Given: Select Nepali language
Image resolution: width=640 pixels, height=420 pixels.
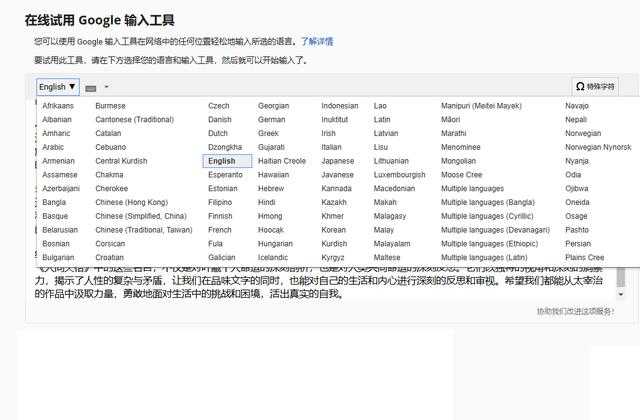Looking at the screenshot, I should [576, 120].
